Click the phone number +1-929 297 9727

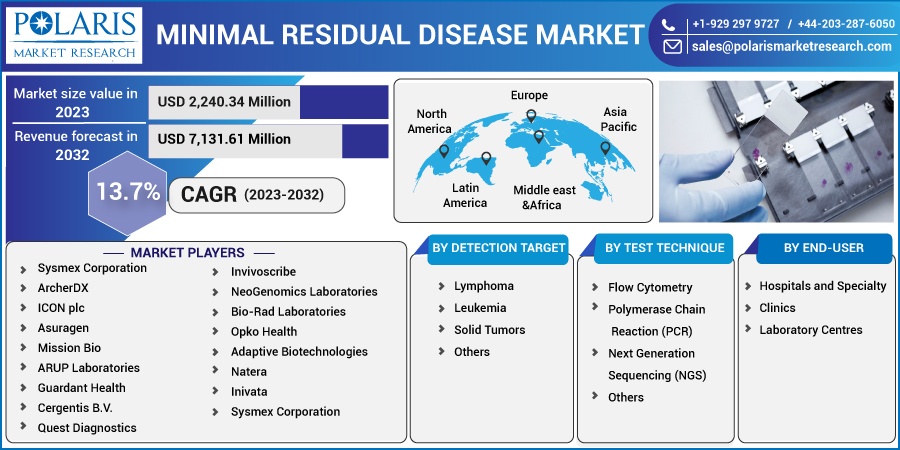pos(735,24)
